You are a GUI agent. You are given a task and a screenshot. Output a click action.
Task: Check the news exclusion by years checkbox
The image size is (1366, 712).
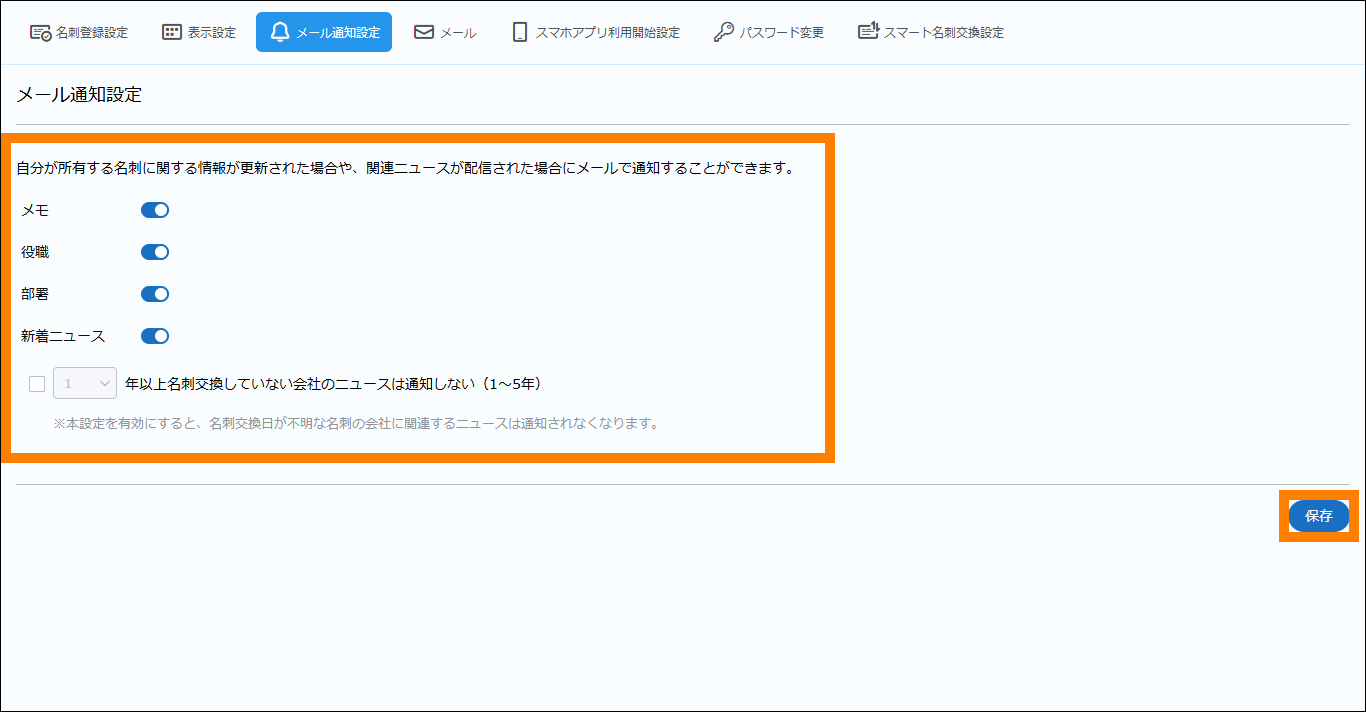pos(38,383)
